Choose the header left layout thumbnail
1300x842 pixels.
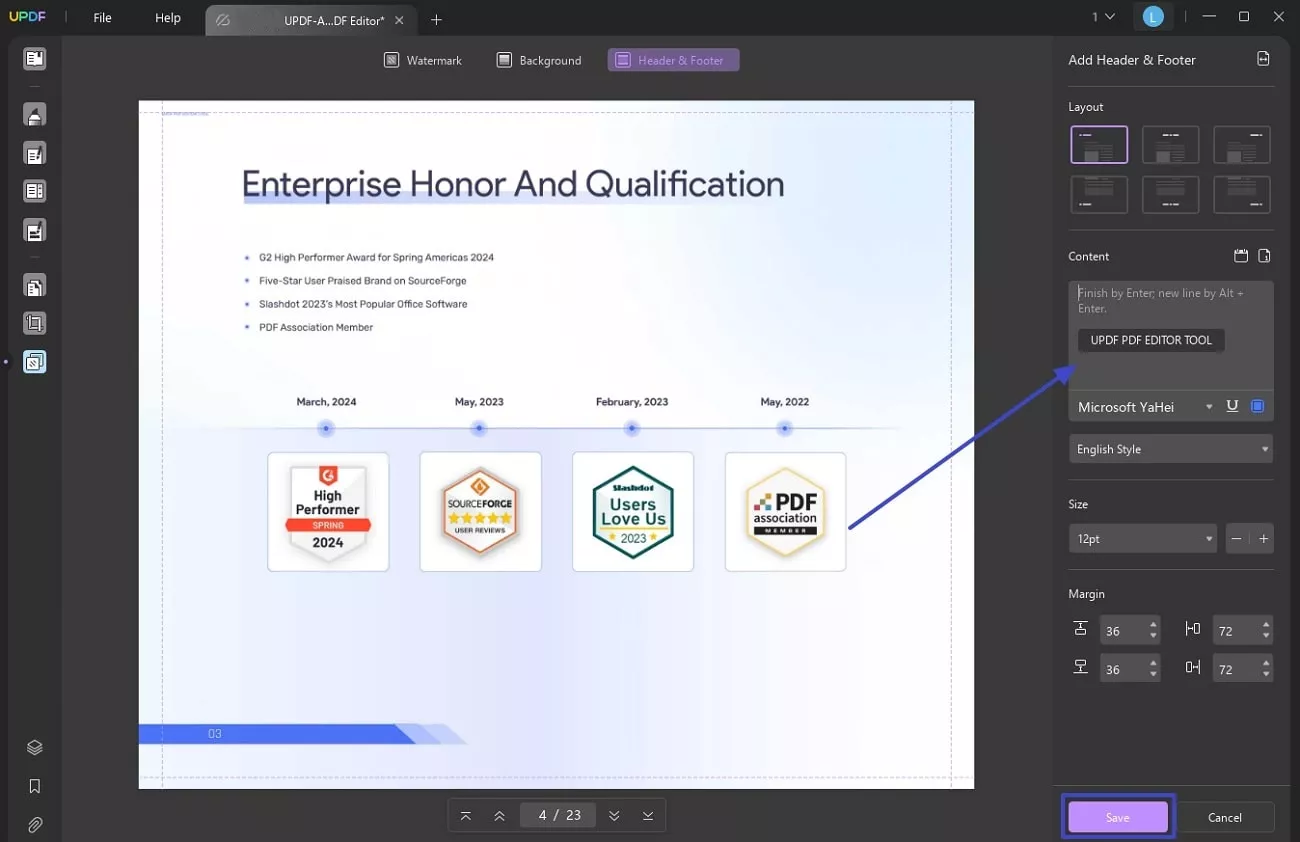1099,145
